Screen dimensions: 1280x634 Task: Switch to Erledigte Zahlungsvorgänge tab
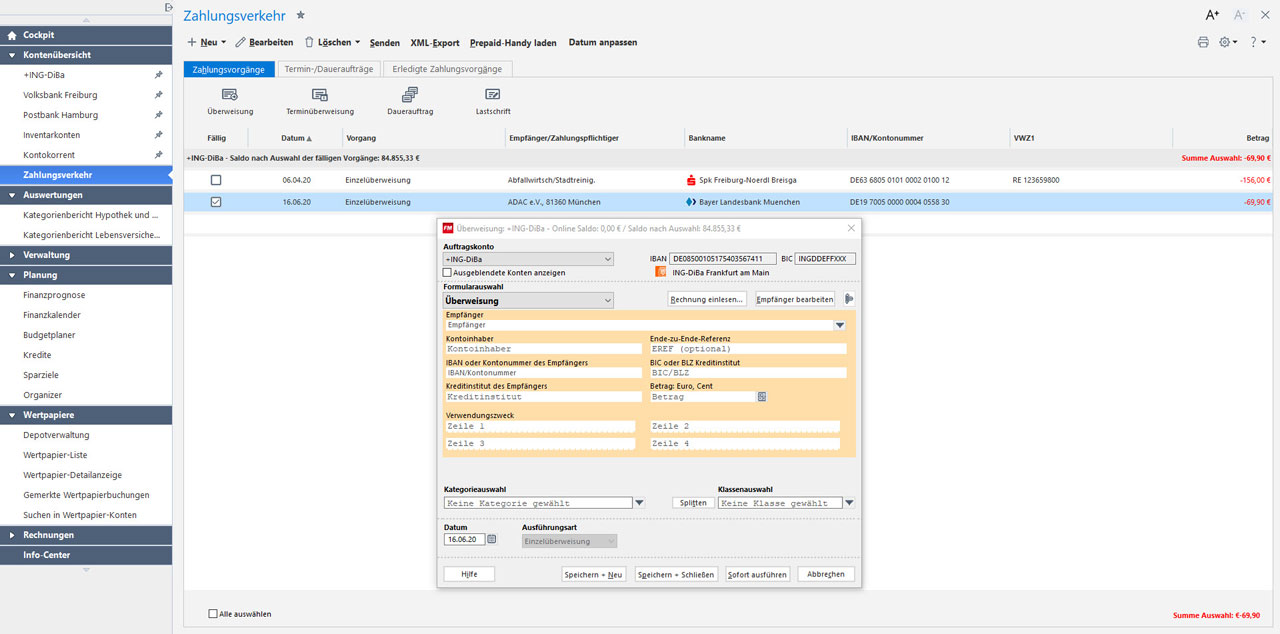coord(447,69)
